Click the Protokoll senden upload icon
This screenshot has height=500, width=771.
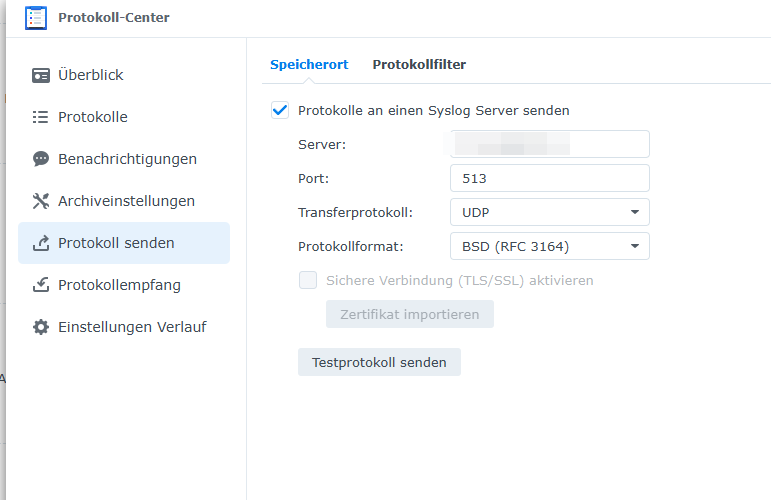click(41, 243)
